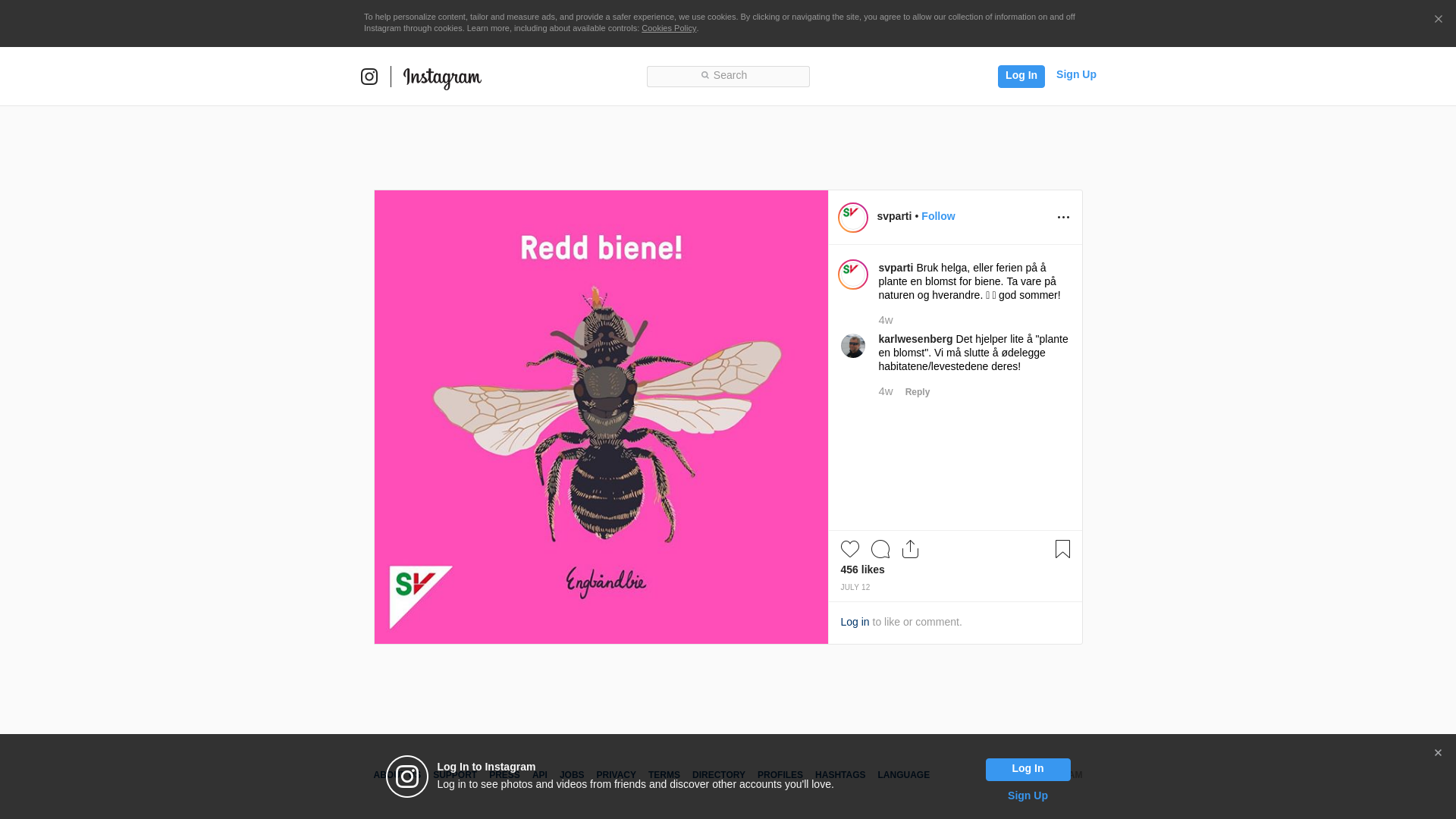Open svparti username in post header
Screen dimensions: 1456x819
point(894,216)
